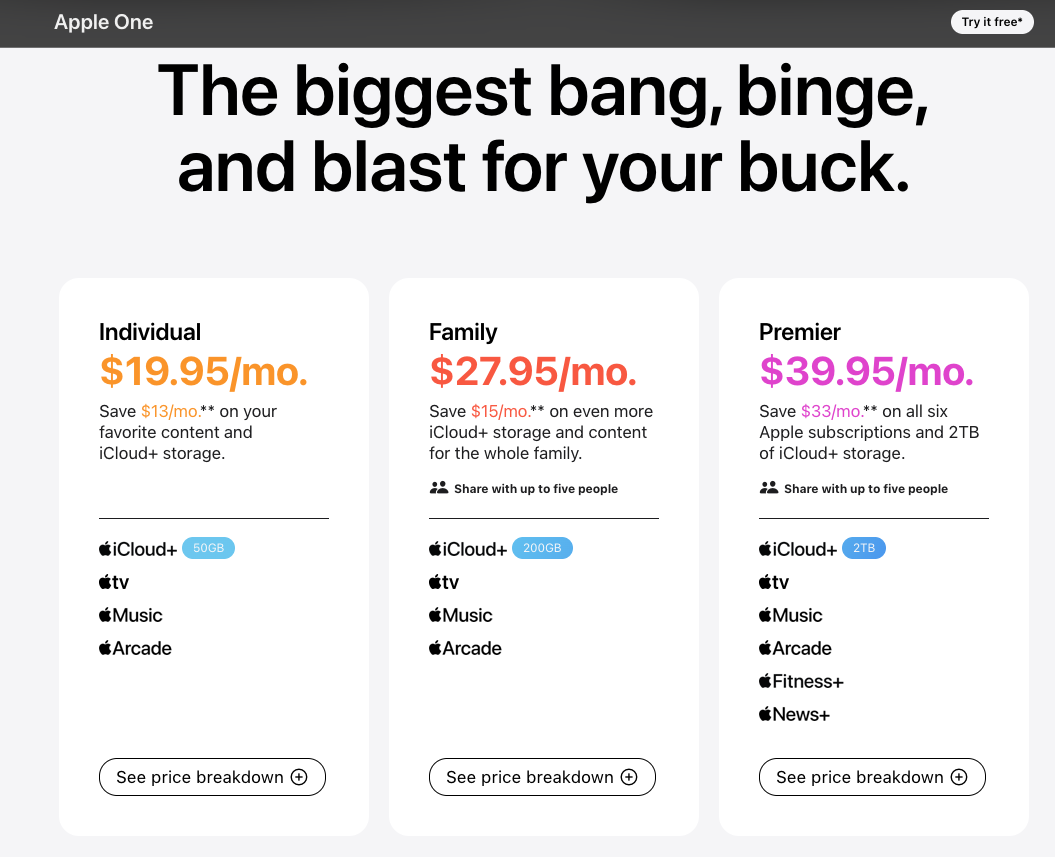
Task: Expand Individual plan price breakdown
Action: pyautogui.click(x=212, y=777)
